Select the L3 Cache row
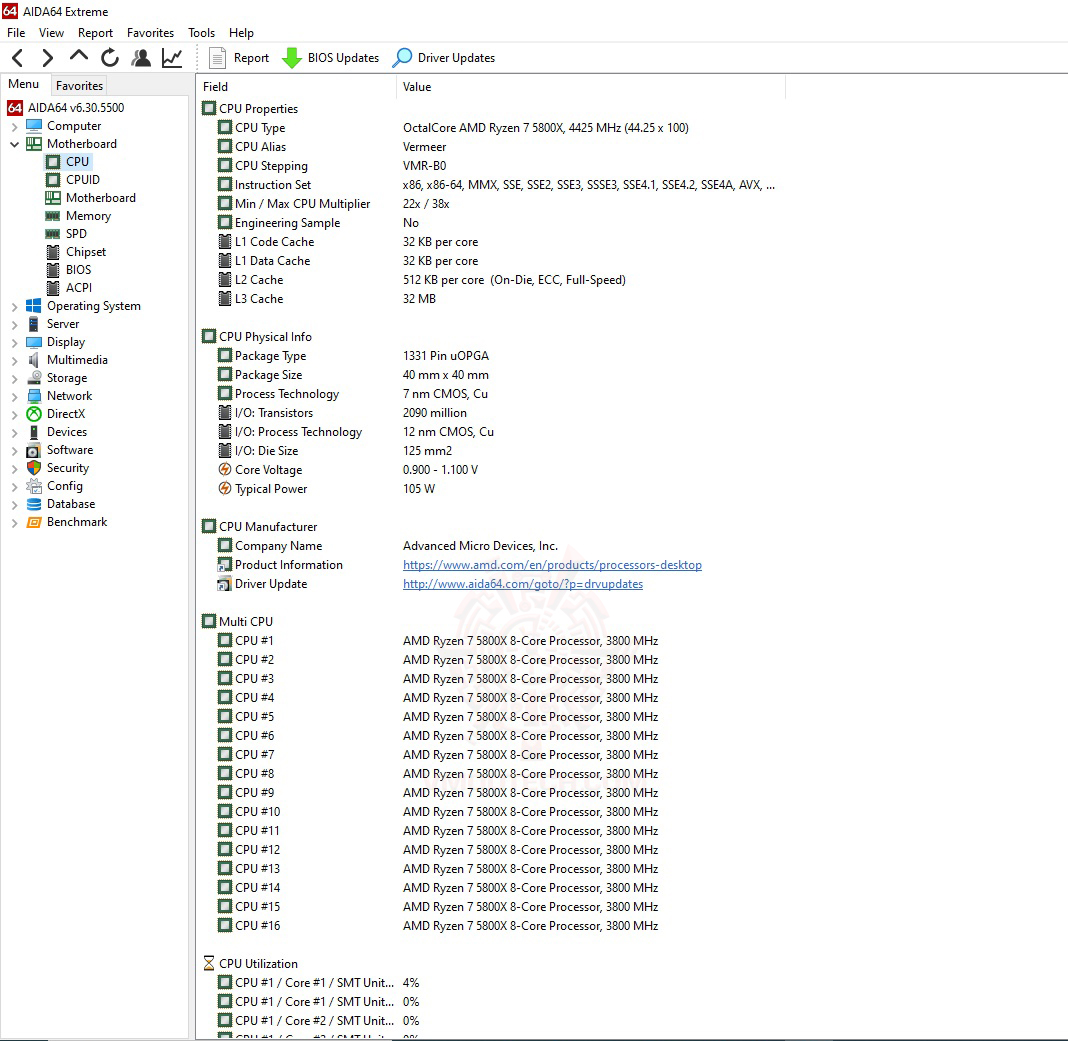The width and height of the screenshot is (1068, 1041). [491, 298]
